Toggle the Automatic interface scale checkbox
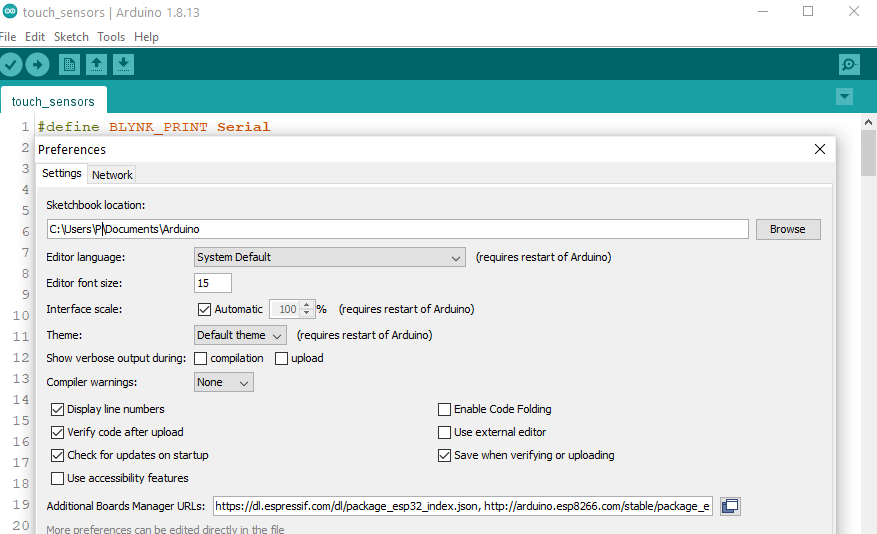The image size is (877, 534). 204,309
